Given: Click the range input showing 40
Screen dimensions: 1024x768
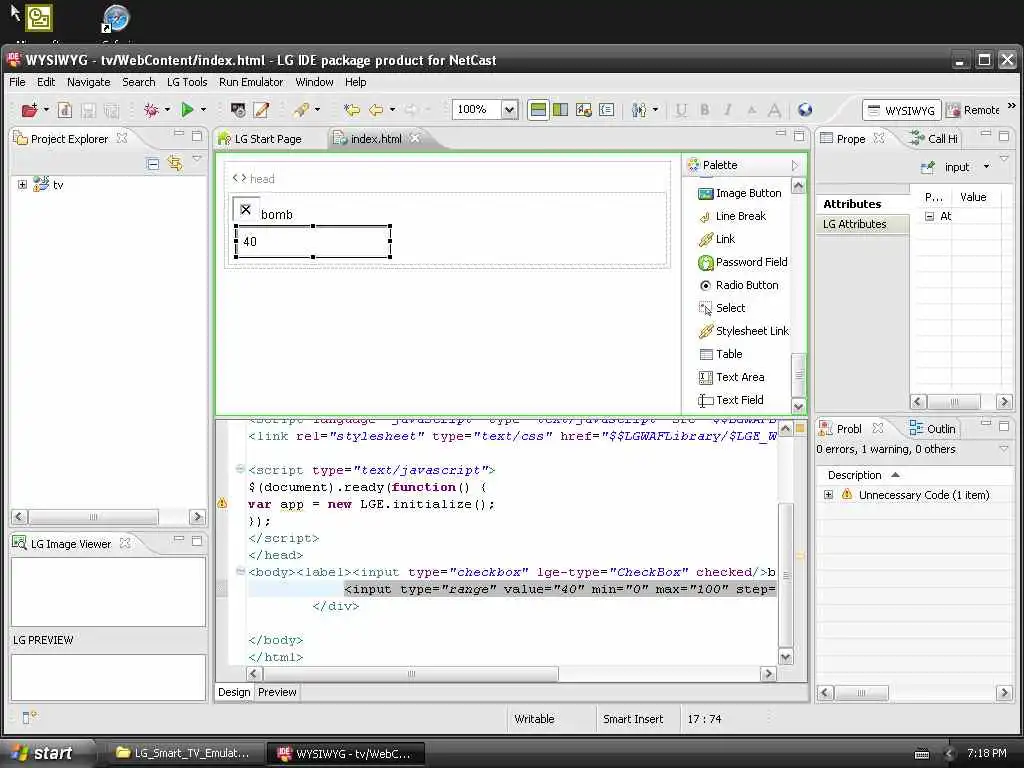Looking at the screenshot, I should (313, 242).
